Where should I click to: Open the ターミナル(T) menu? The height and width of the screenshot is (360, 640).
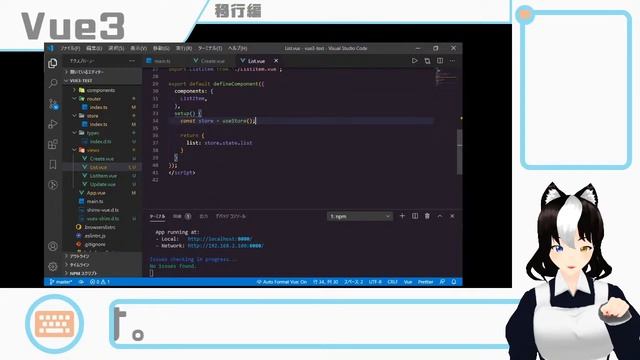tap(210, 48)
